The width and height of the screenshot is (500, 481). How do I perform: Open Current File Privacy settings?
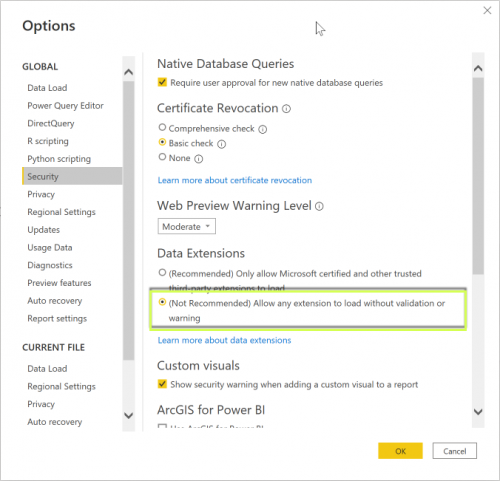click(x=41, y=404)
